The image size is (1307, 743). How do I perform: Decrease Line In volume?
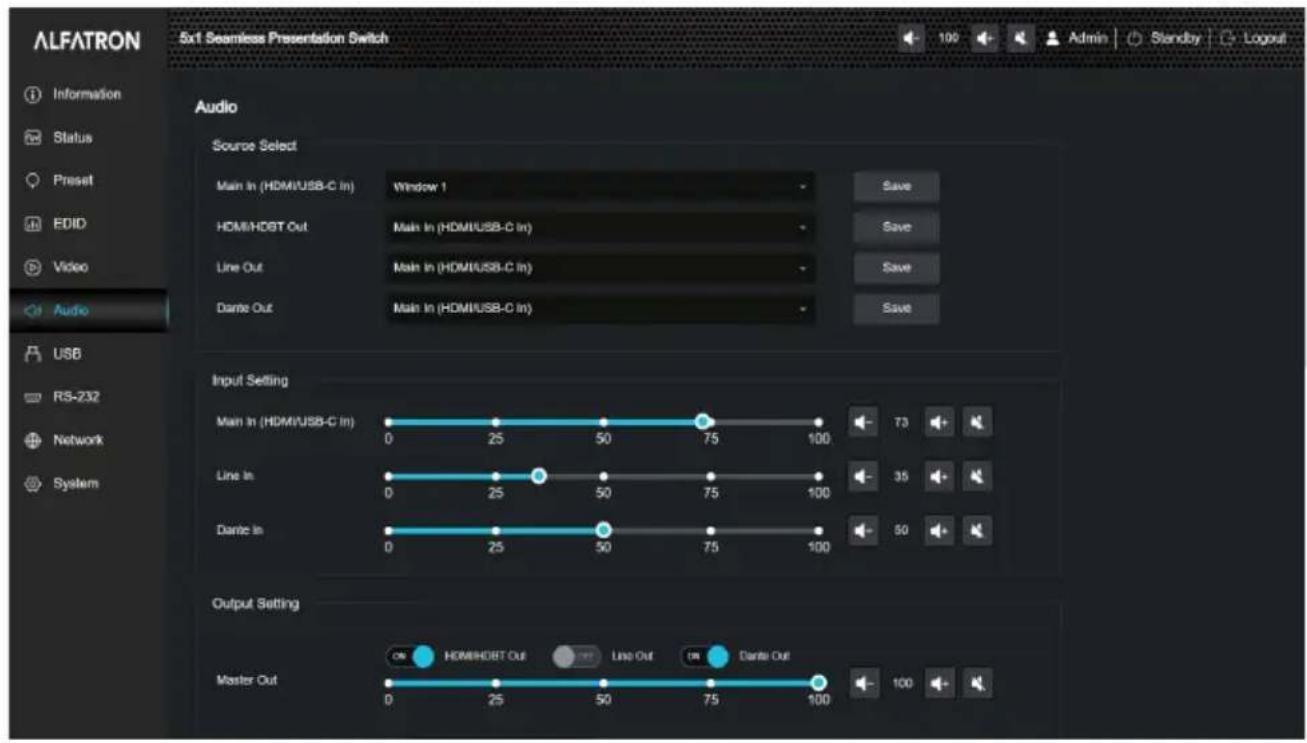pyautogui.click(x=861, y=477)
